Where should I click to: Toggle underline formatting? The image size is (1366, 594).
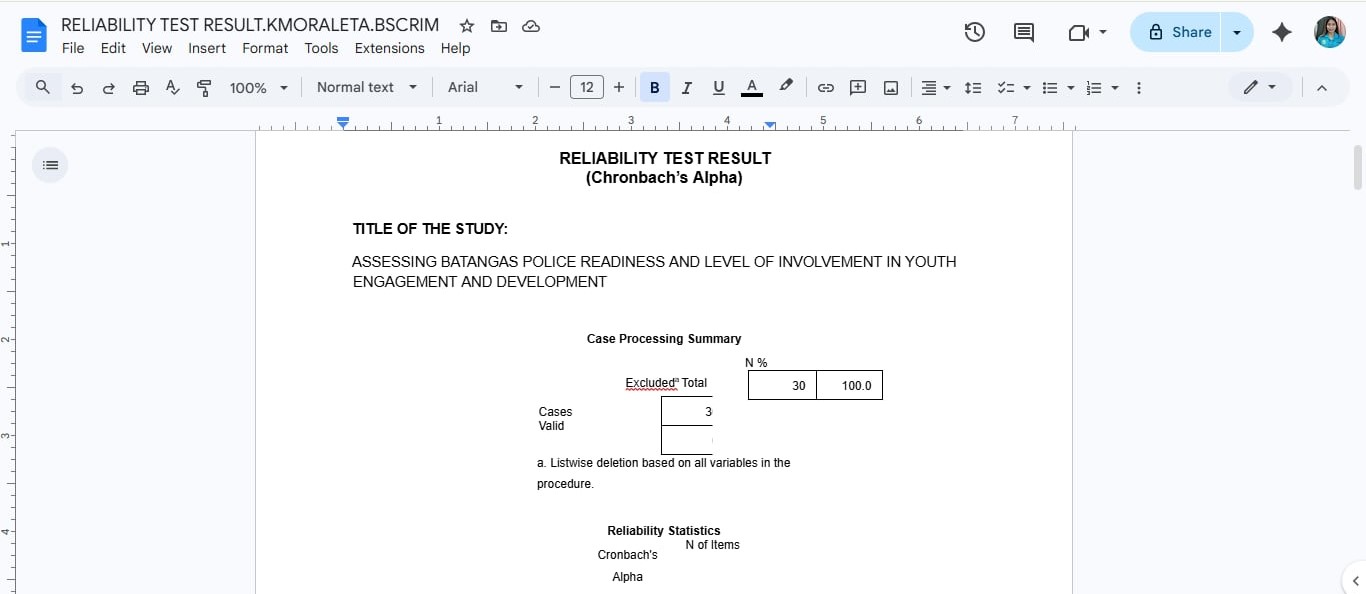point(718,88)
